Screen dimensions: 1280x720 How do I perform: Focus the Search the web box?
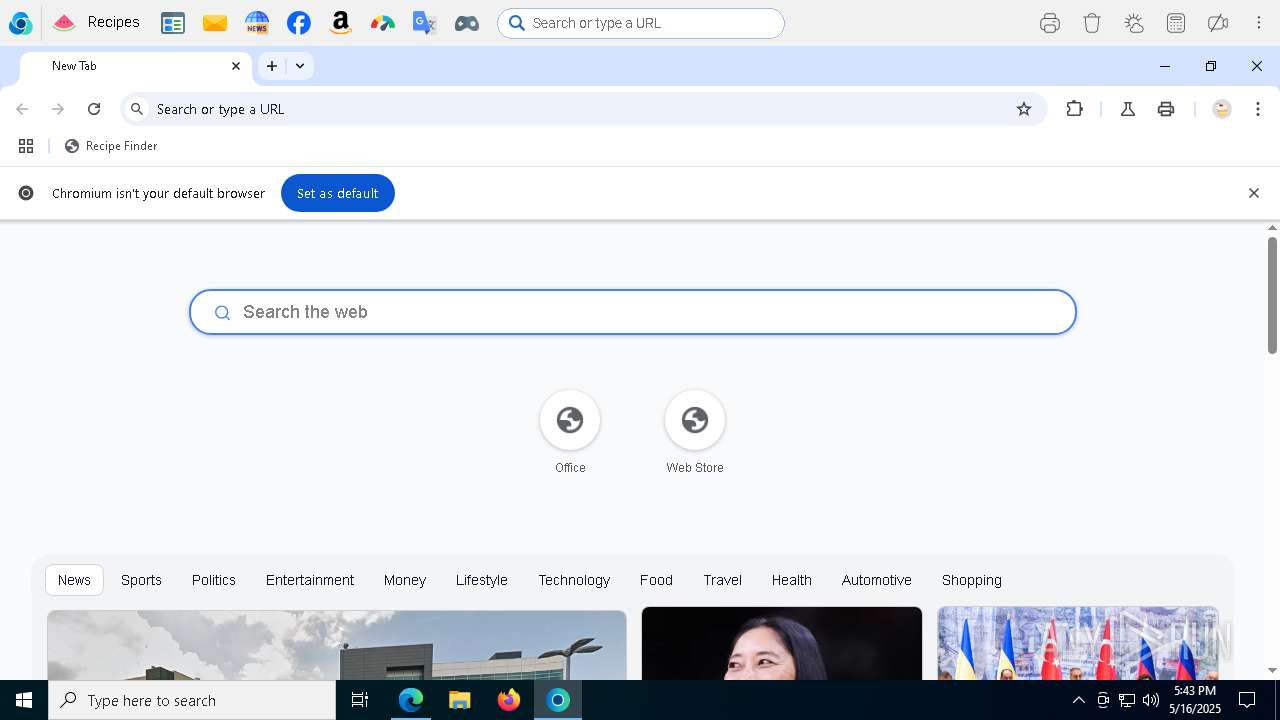coord(633,312)
